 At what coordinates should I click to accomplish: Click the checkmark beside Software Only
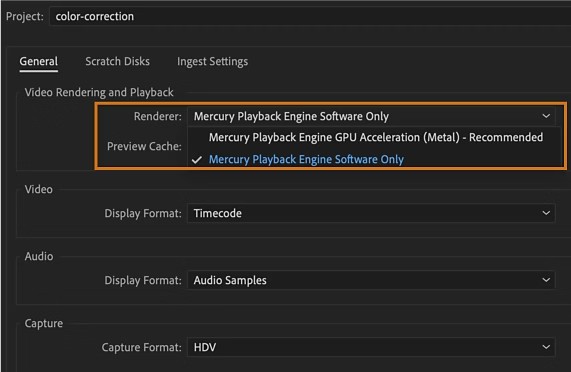197,160
